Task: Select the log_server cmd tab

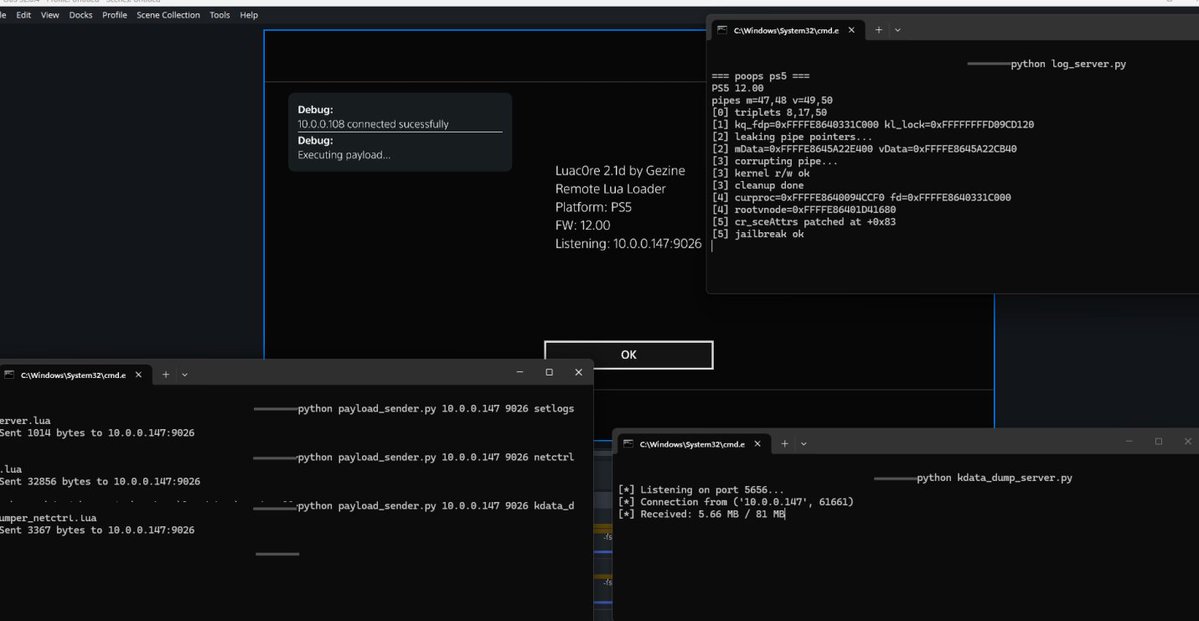Action: pos(786,31)
